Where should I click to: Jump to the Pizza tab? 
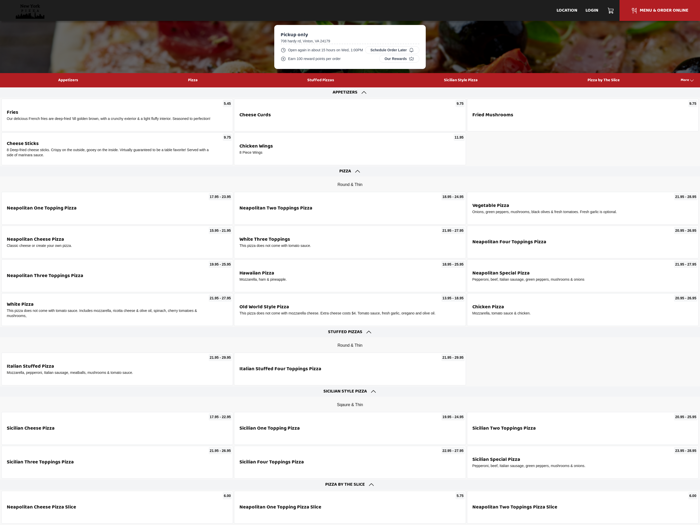[x=192, y=80]
